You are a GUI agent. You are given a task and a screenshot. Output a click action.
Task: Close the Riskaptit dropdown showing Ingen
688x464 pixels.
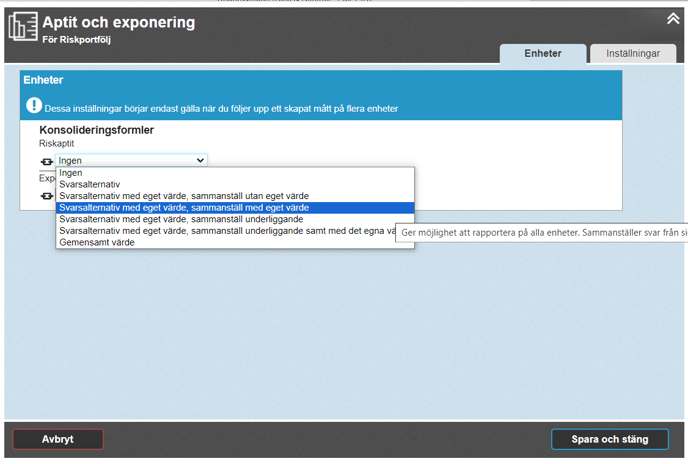click(131, 160)
